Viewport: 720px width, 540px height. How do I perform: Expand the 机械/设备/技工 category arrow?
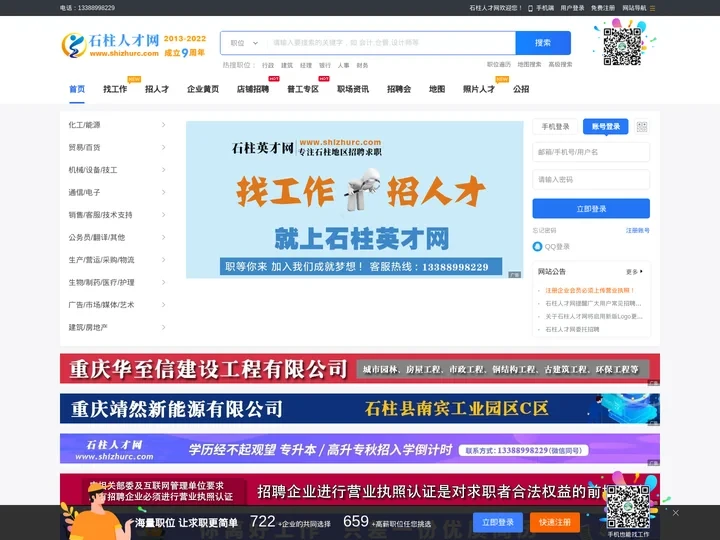(x=163, y=170)
